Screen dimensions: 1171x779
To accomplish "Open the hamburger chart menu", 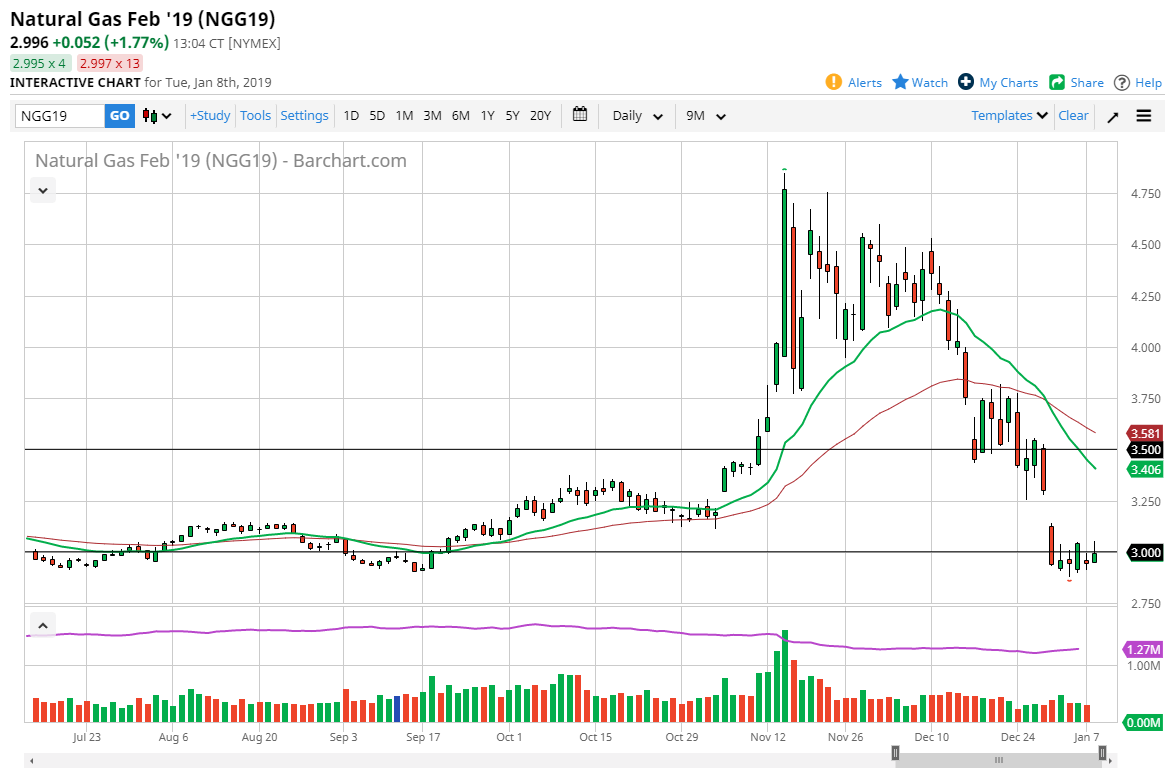I will [1144, 116].
